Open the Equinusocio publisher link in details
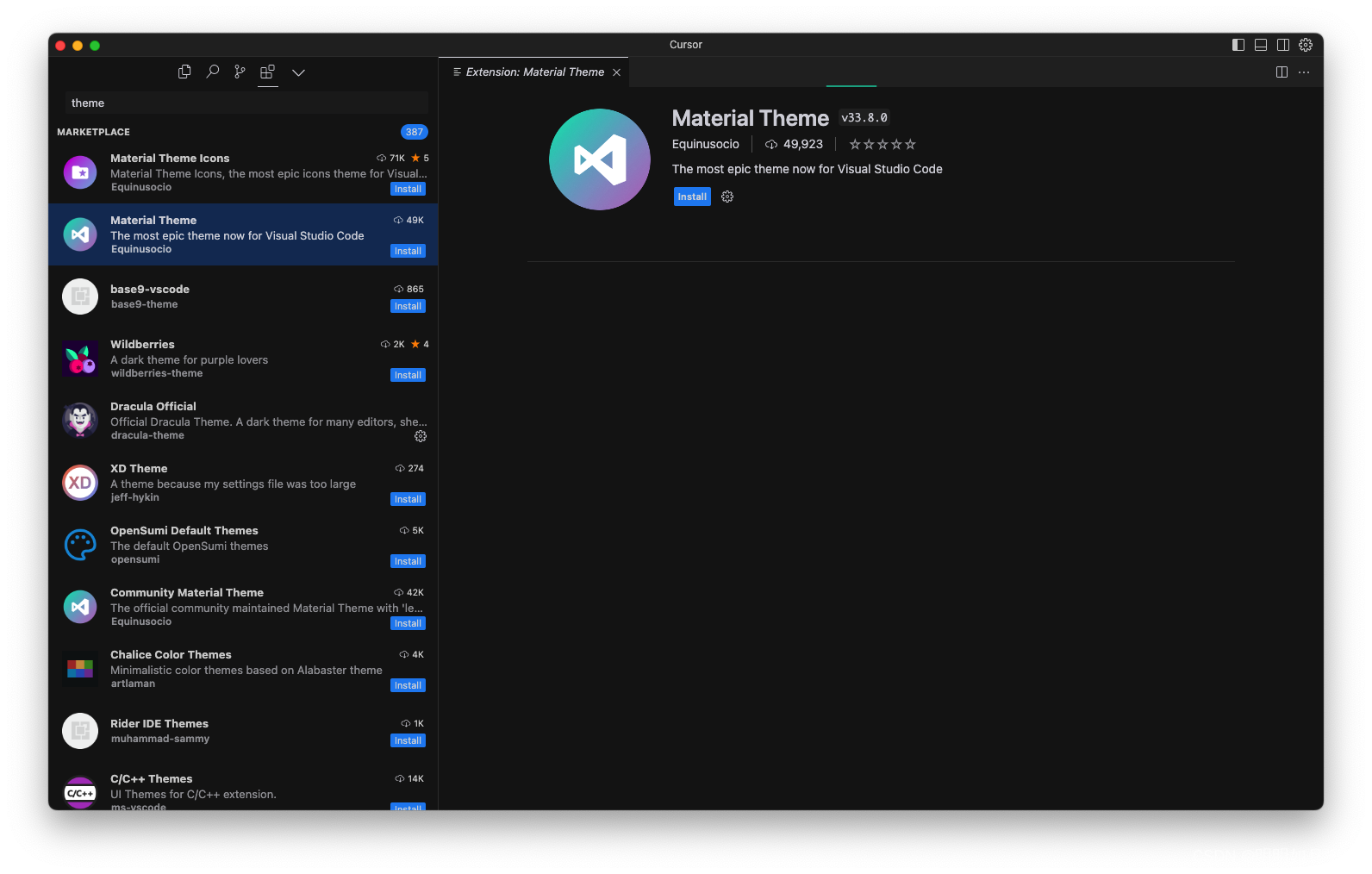Screen dimensions: 1372x874 [706, 144]
